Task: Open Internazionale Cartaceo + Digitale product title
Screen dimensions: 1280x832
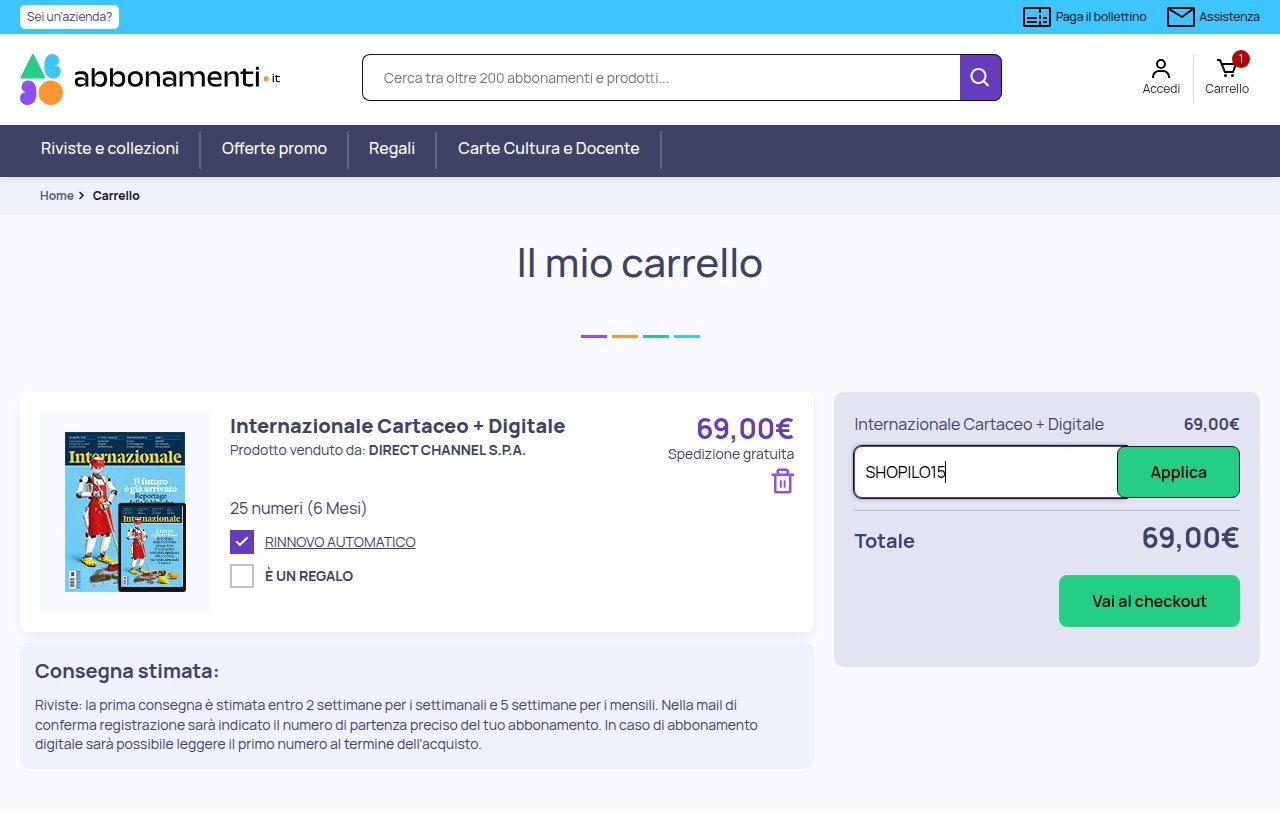Action: click(398, 426)
